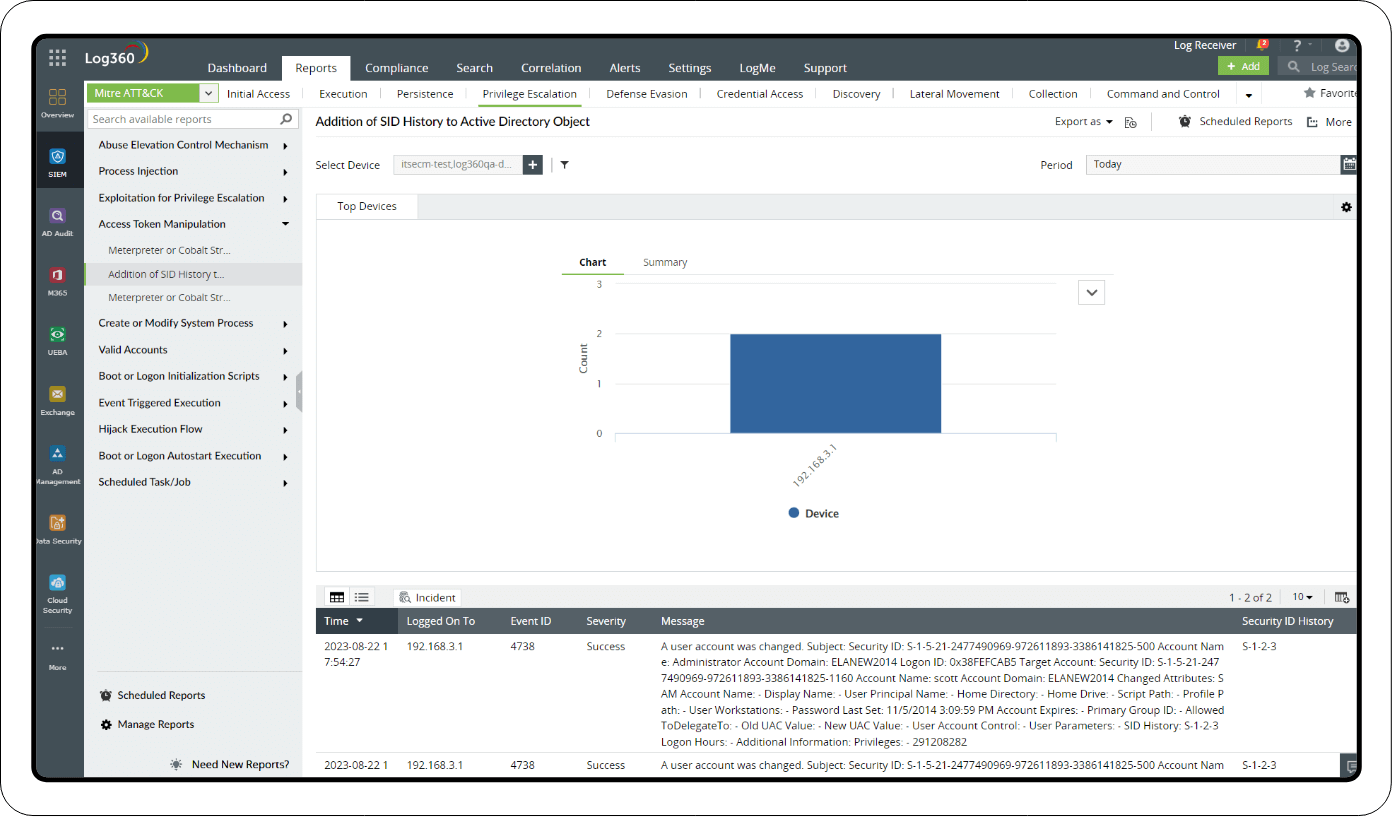
Task: Open the device filter funnel icon
Action: point(564,165)
